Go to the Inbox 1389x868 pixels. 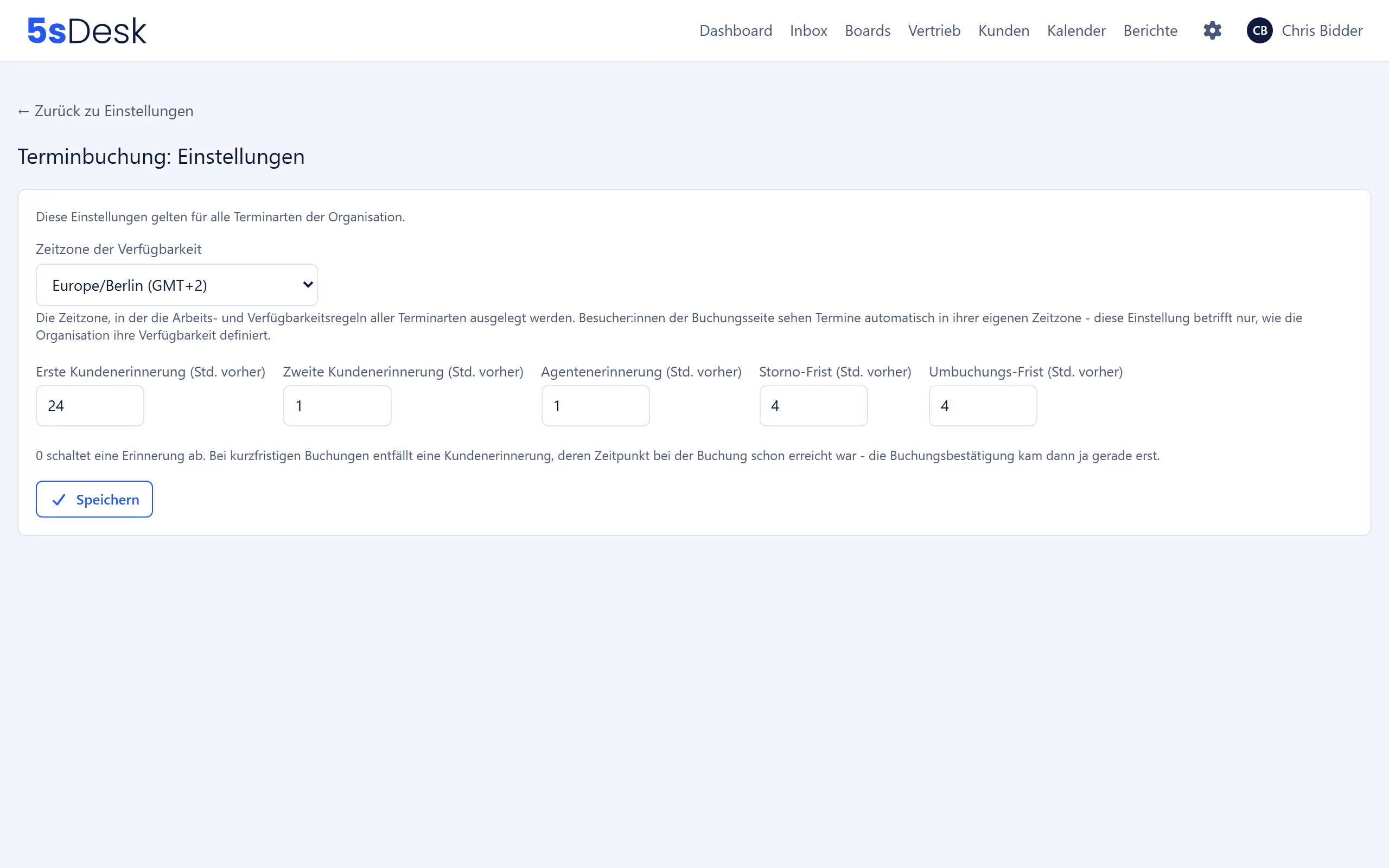(808, 30)
